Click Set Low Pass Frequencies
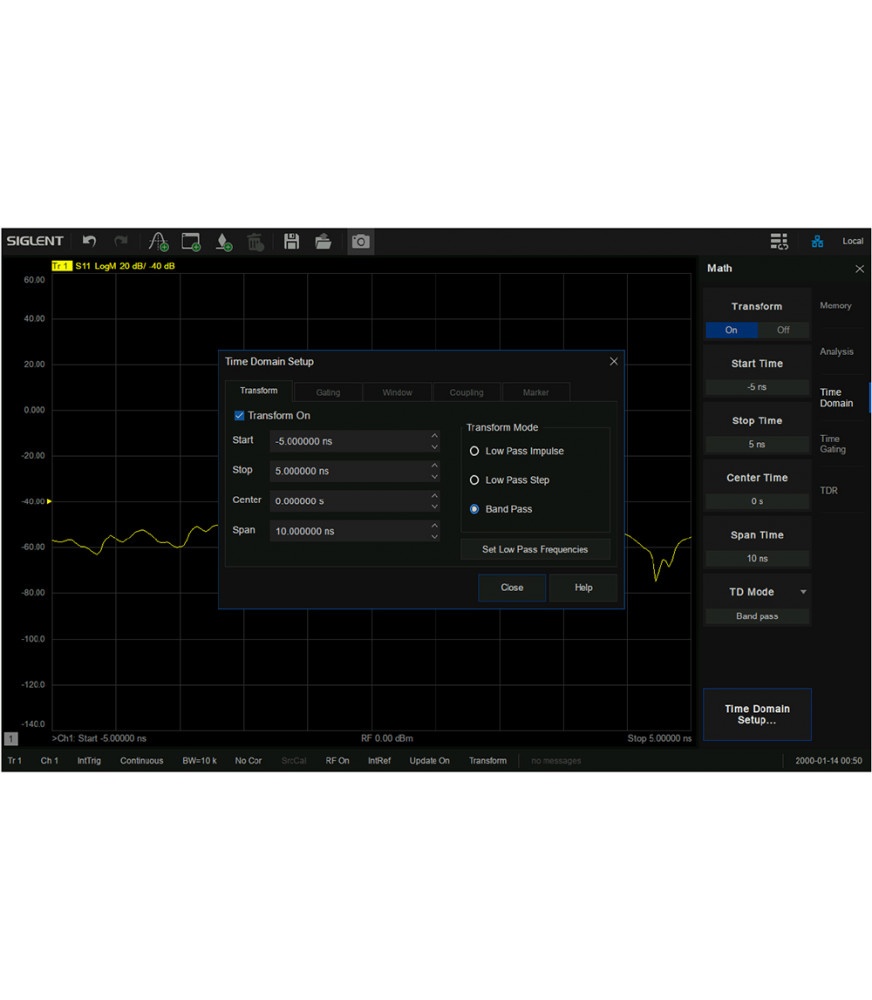 tap(535, 549)
